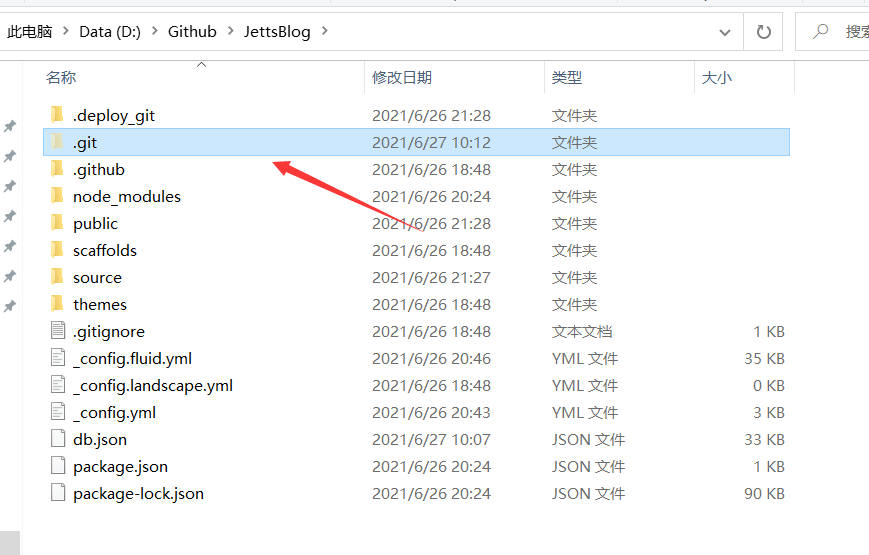This screenshot has width=869, height=555.
Task: Open address bar history dropdown arrow
Action: point(725,32)
